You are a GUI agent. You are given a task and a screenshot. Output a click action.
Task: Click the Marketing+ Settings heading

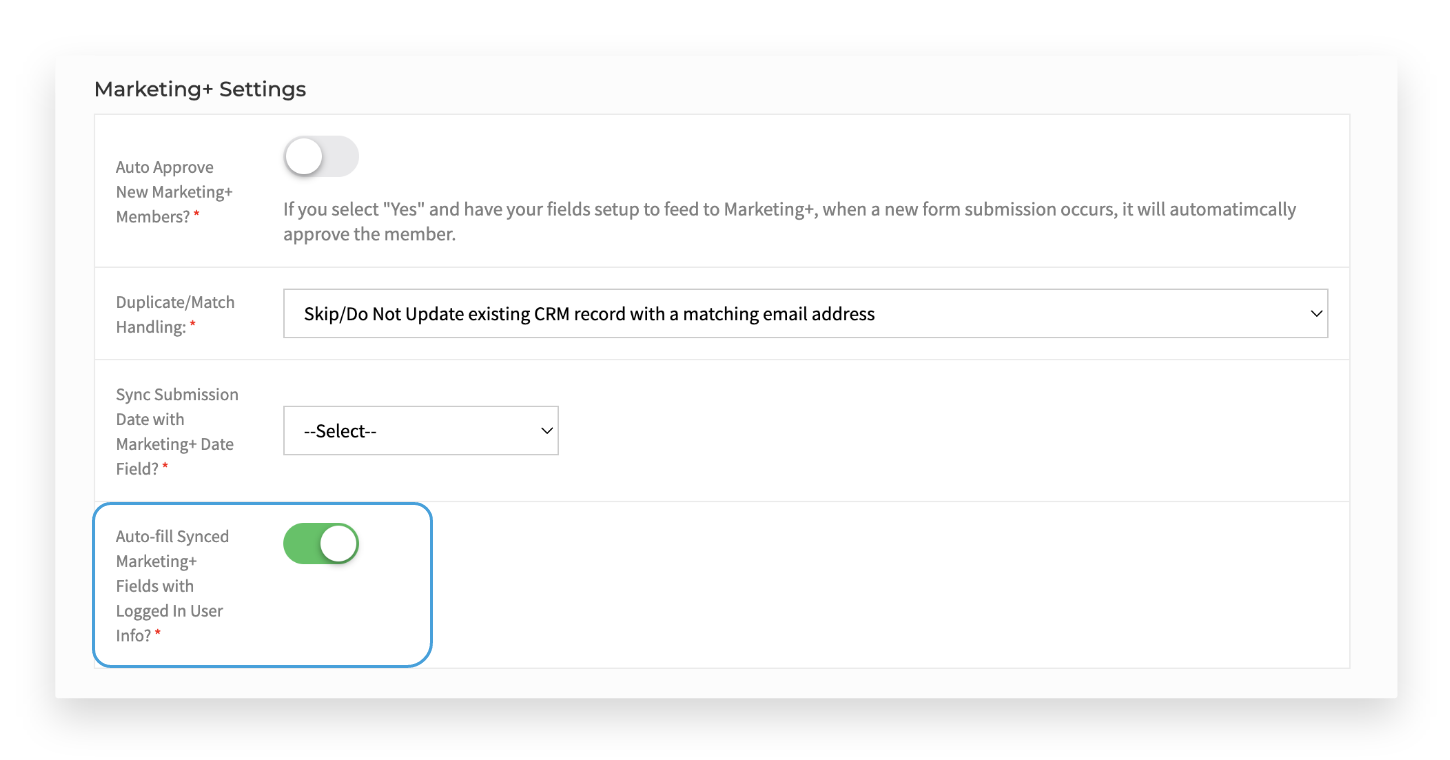click(x=199, y=89)
